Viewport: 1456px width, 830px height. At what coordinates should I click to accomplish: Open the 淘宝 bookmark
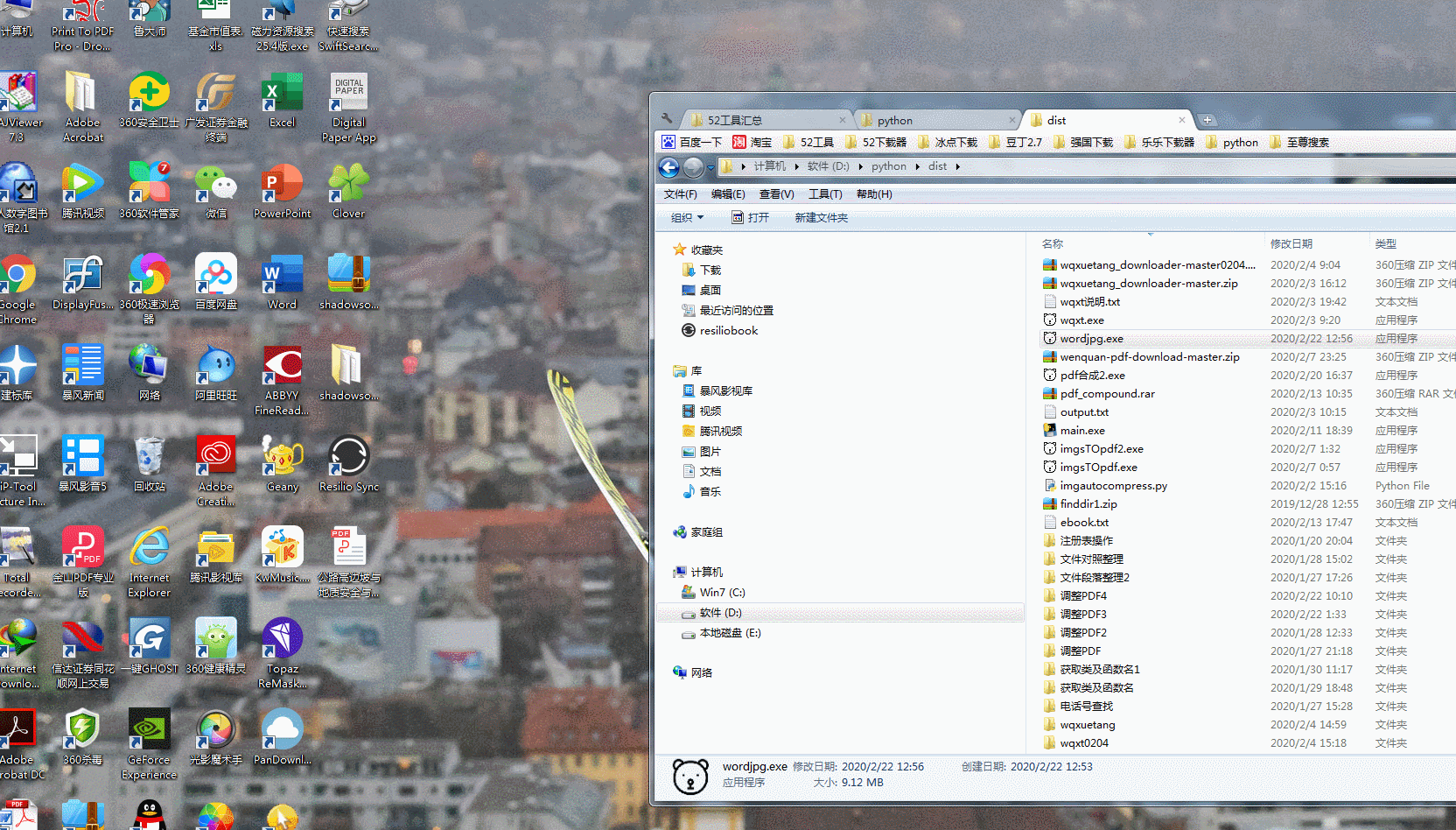[x=752, y=142]
